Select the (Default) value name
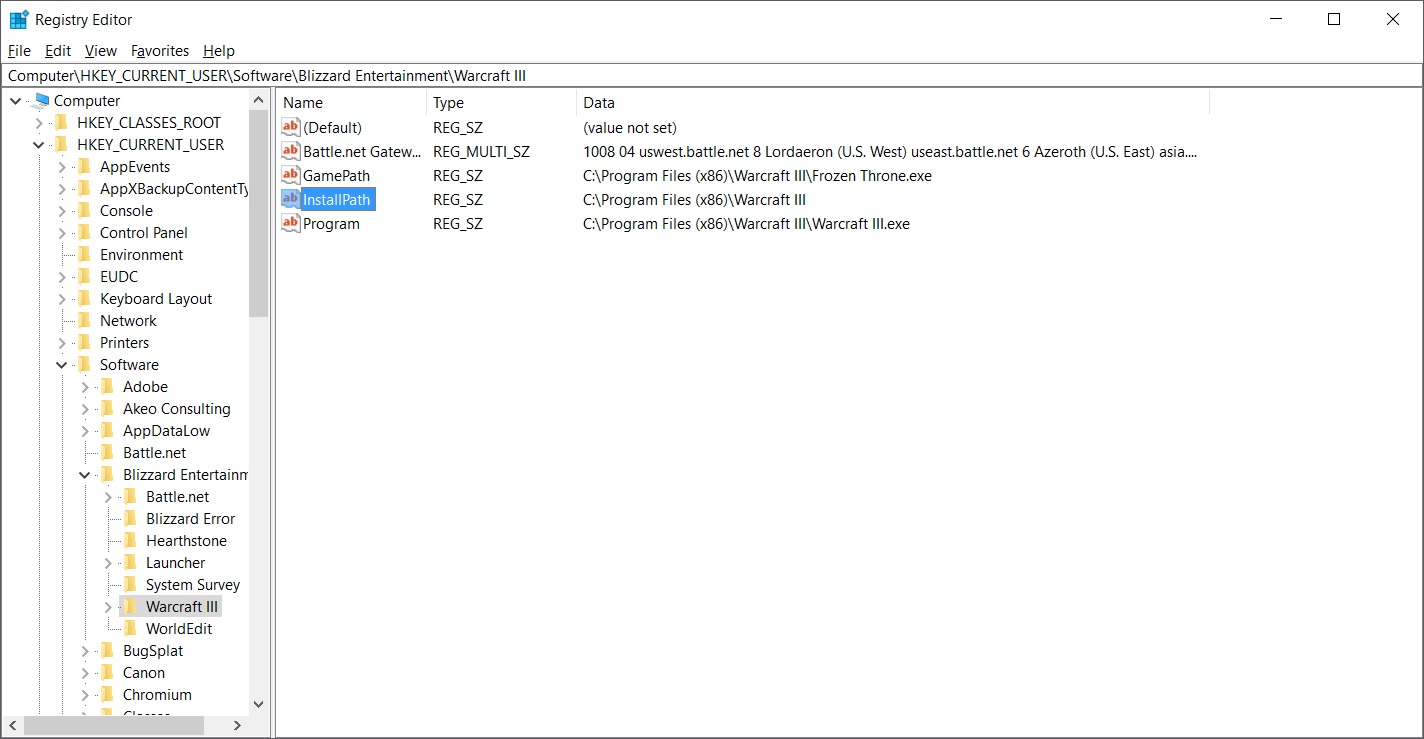This screenshot has width=1424, height=739. [x=332, y=127]
